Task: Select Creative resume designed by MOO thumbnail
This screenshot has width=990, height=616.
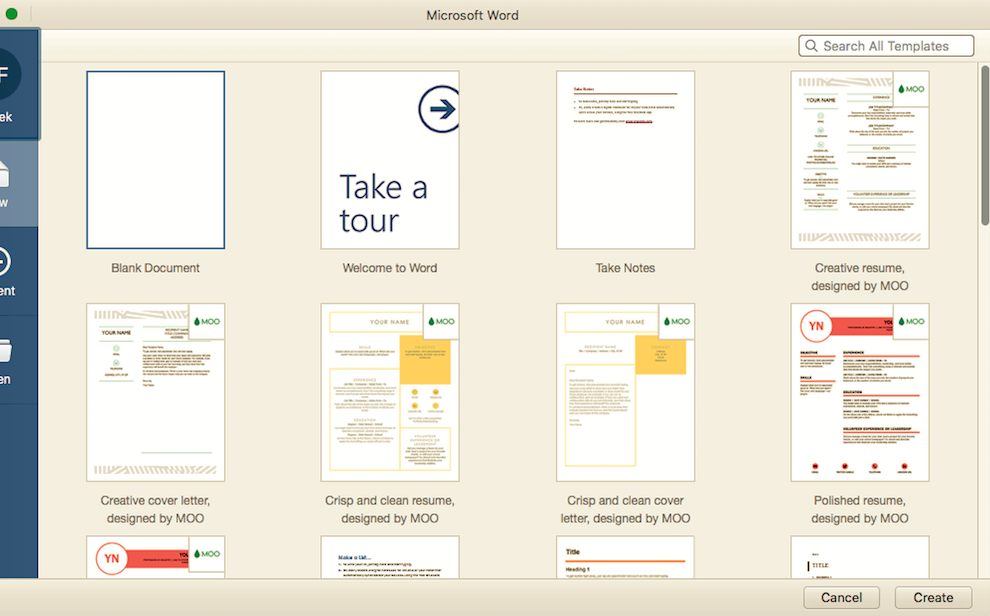Action: click(860, 160)
